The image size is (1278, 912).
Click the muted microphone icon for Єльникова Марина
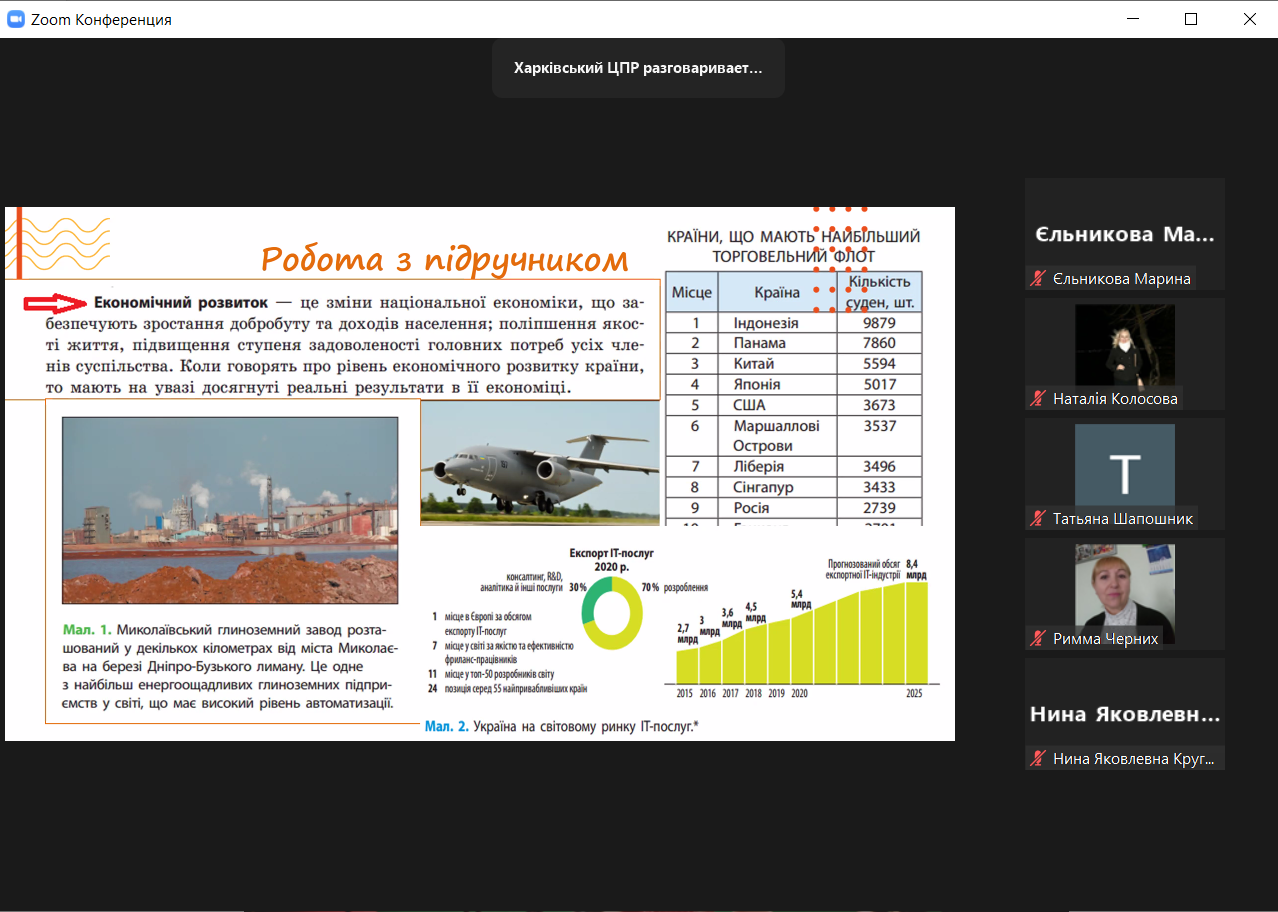tap(1039, 279)
